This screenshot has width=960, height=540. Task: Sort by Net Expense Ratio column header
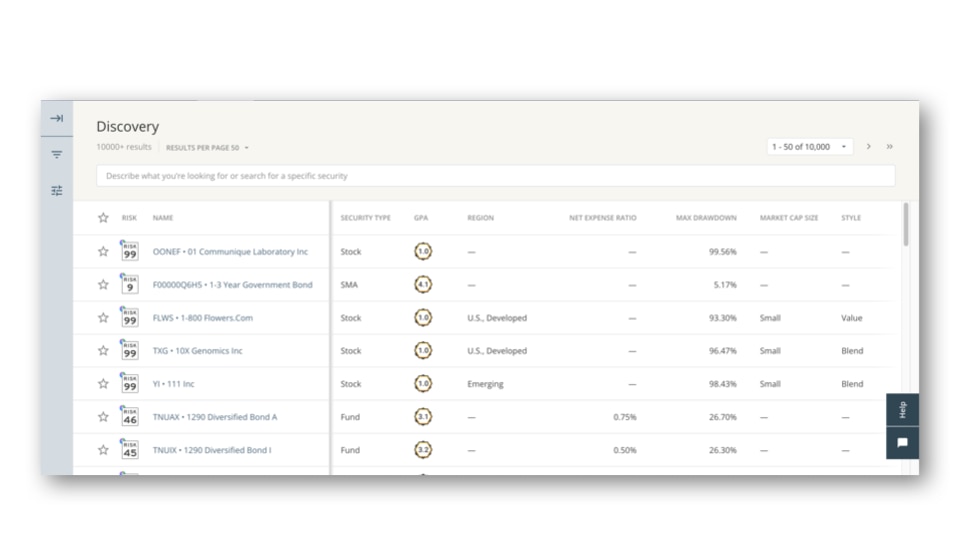click(x=602, y=218)
